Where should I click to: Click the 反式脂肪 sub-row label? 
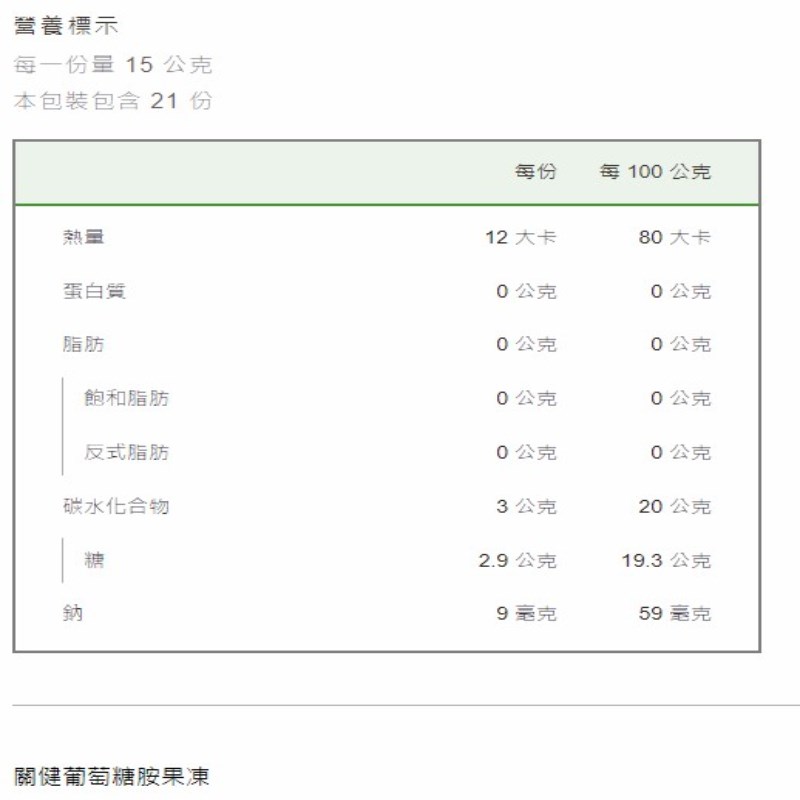tap(126, 453)
